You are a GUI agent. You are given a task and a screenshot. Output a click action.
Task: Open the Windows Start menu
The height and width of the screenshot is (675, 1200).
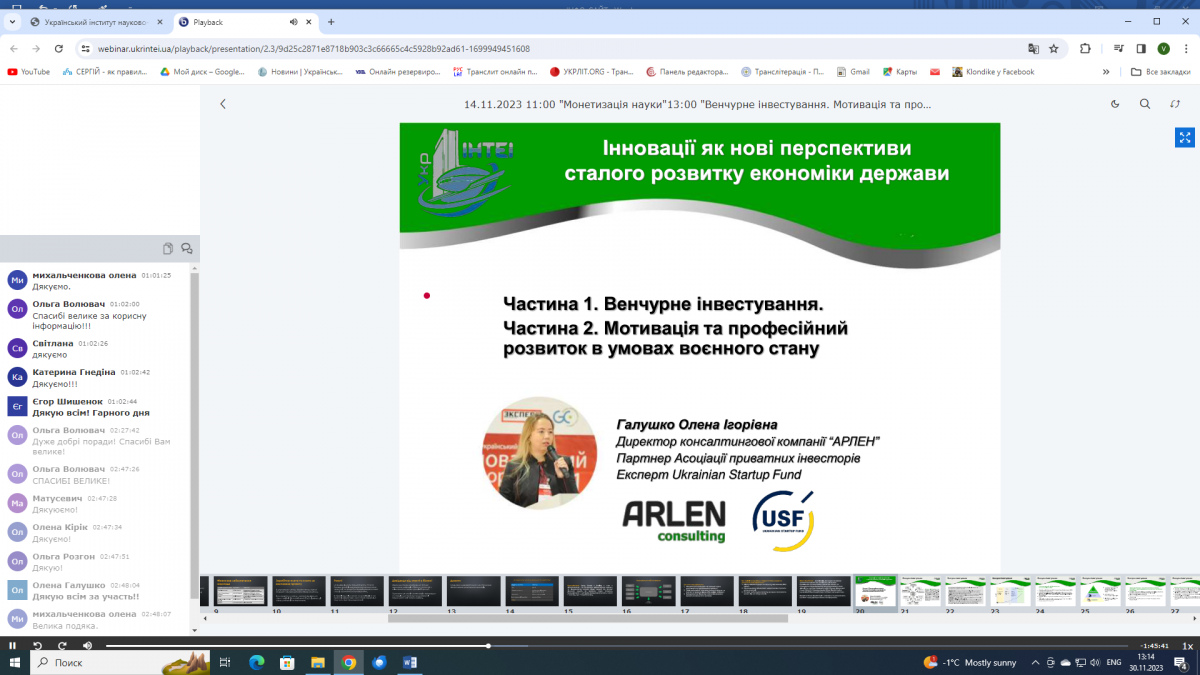[x=14, y=662]
